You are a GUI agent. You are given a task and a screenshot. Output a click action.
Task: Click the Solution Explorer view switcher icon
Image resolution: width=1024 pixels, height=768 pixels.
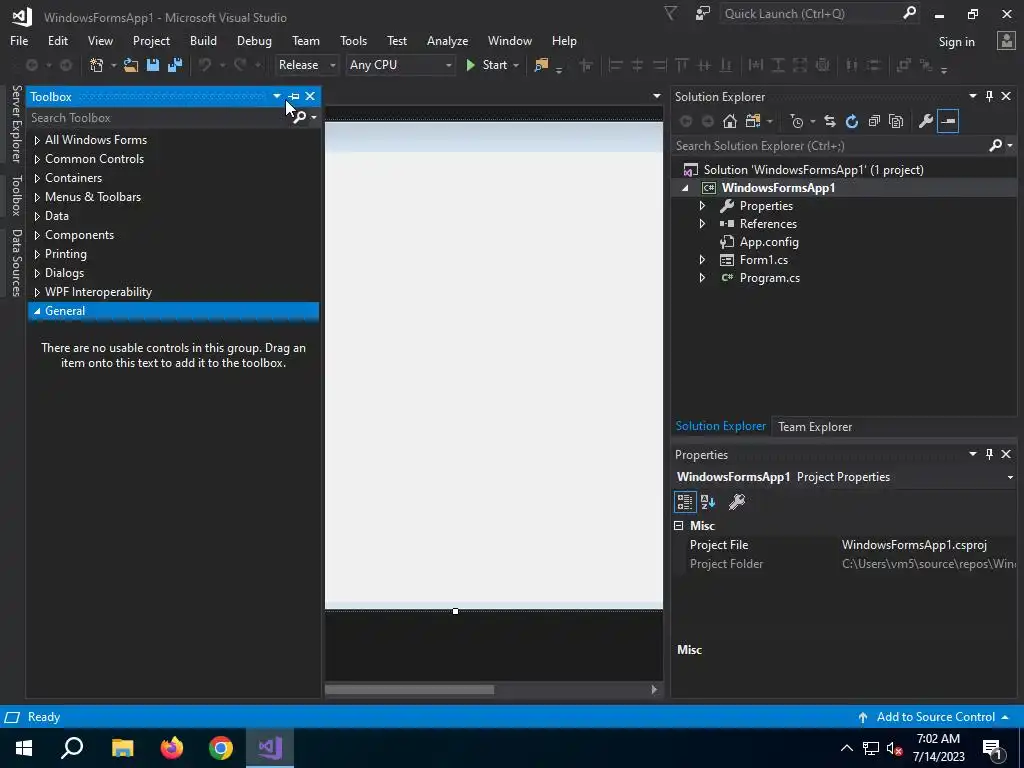point(753,121)
